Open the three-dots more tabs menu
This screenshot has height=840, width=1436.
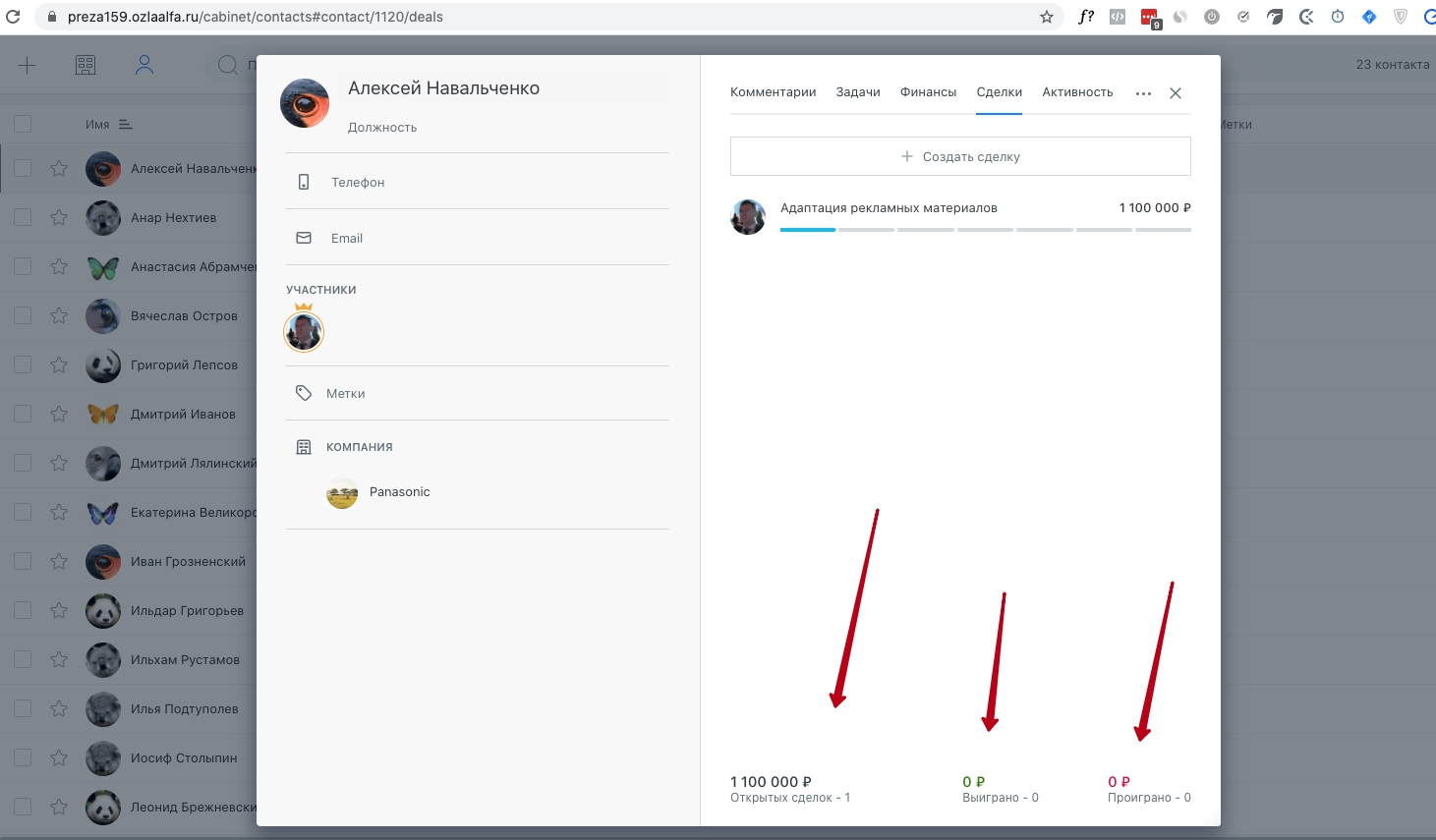point(1143,93)
